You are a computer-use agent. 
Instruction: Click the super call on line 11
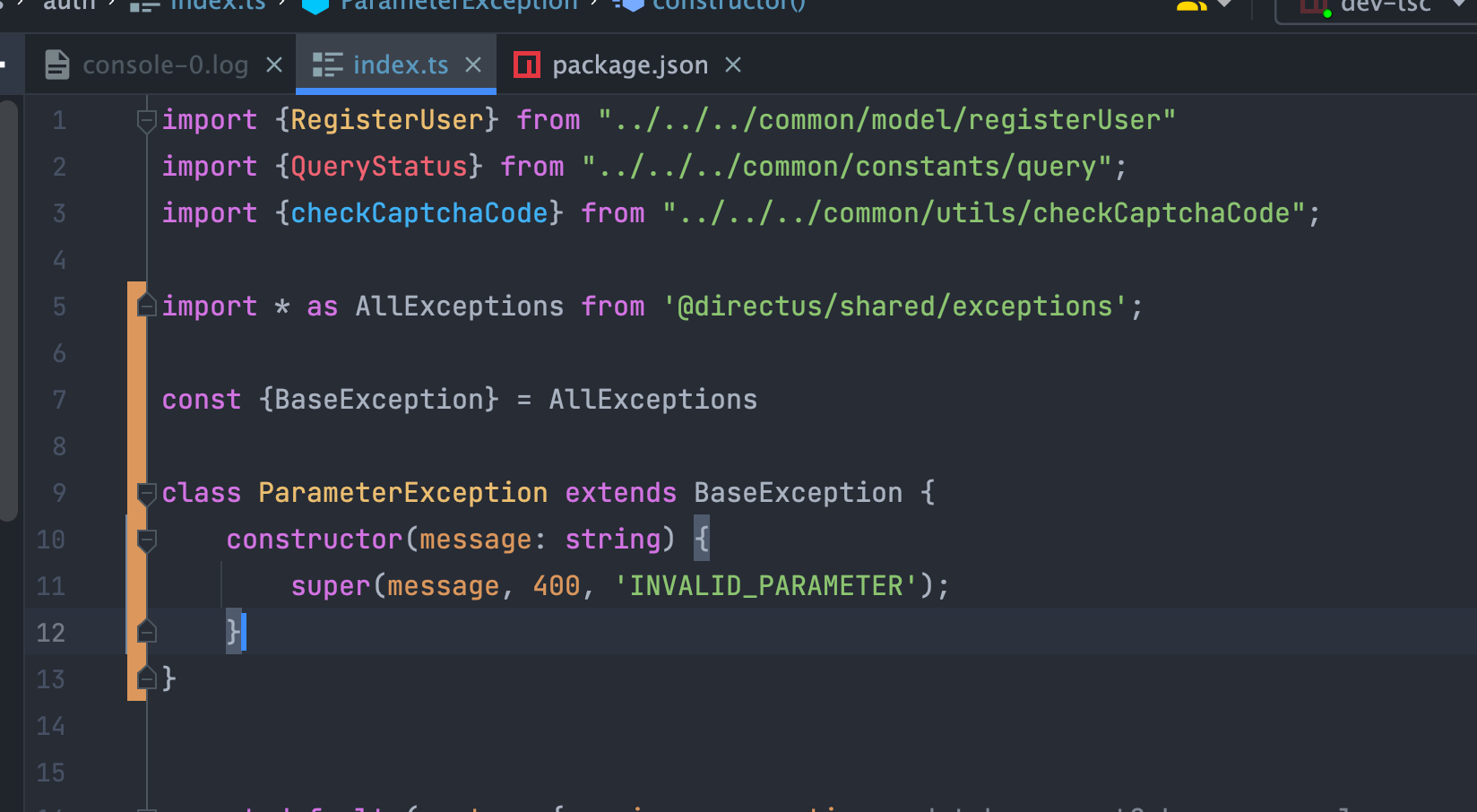(330, 586)
